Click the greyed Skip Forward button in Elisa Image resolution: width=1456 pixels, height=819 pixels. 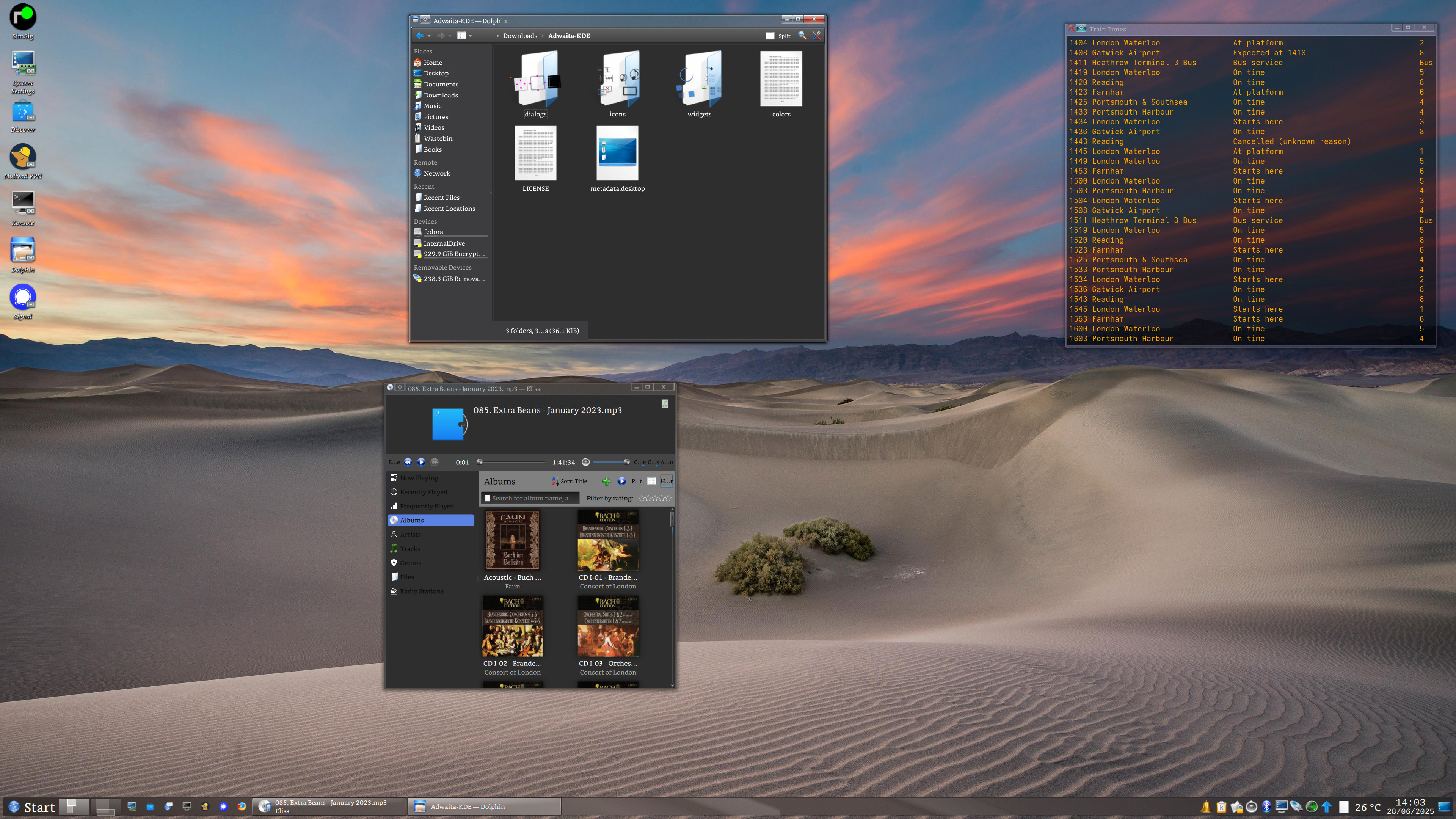(x=434, y=462)
